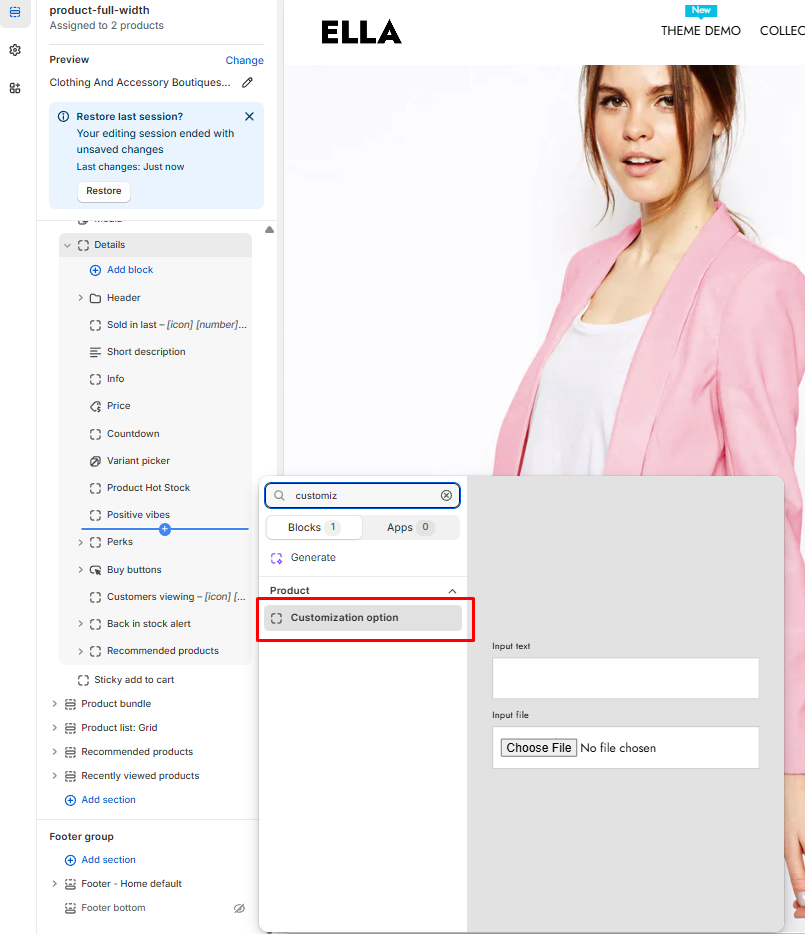Click the blue plus insert block handle
This screenshot has height=934, width=805.
click(x=165, y=529)
